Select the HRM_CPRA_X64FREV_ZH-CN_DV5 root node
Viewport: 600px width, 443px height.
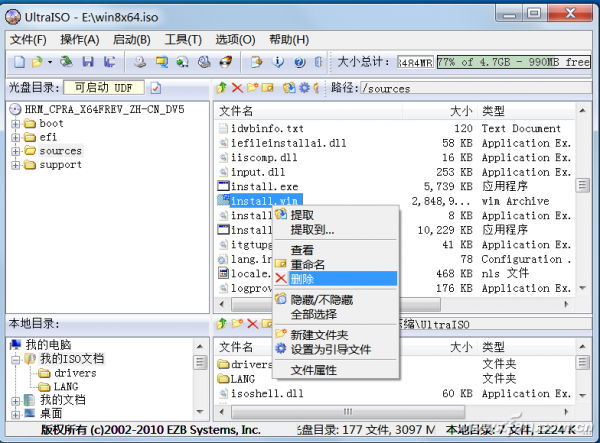[104, 109]
